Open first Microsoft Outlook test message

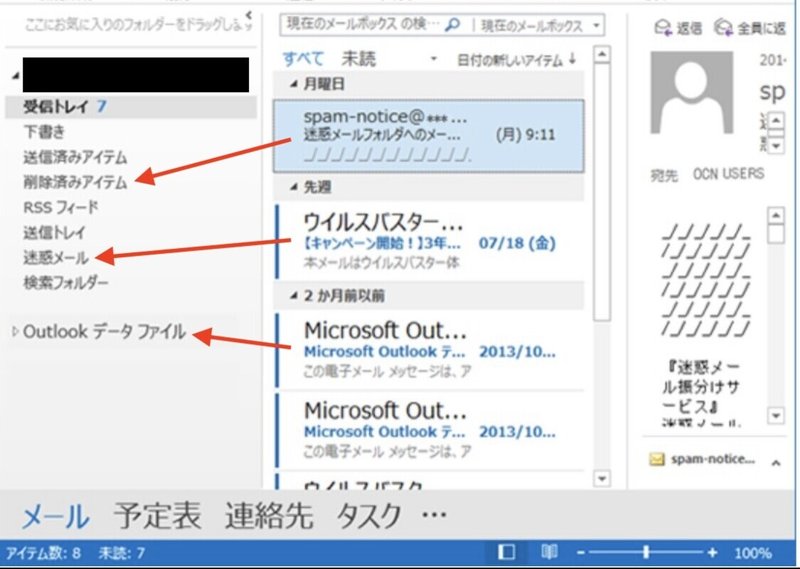click(430, 350)
